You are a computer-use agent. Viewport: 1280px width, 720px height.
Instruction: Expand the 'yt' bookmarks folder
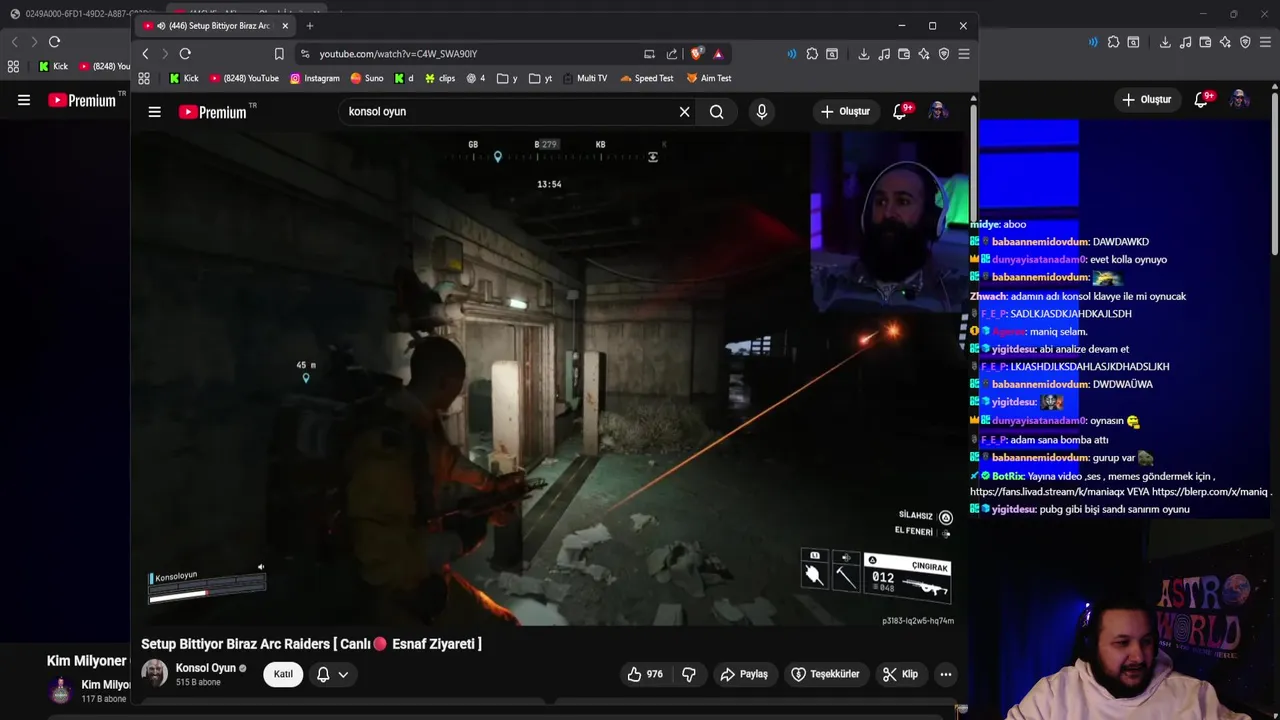541,78
